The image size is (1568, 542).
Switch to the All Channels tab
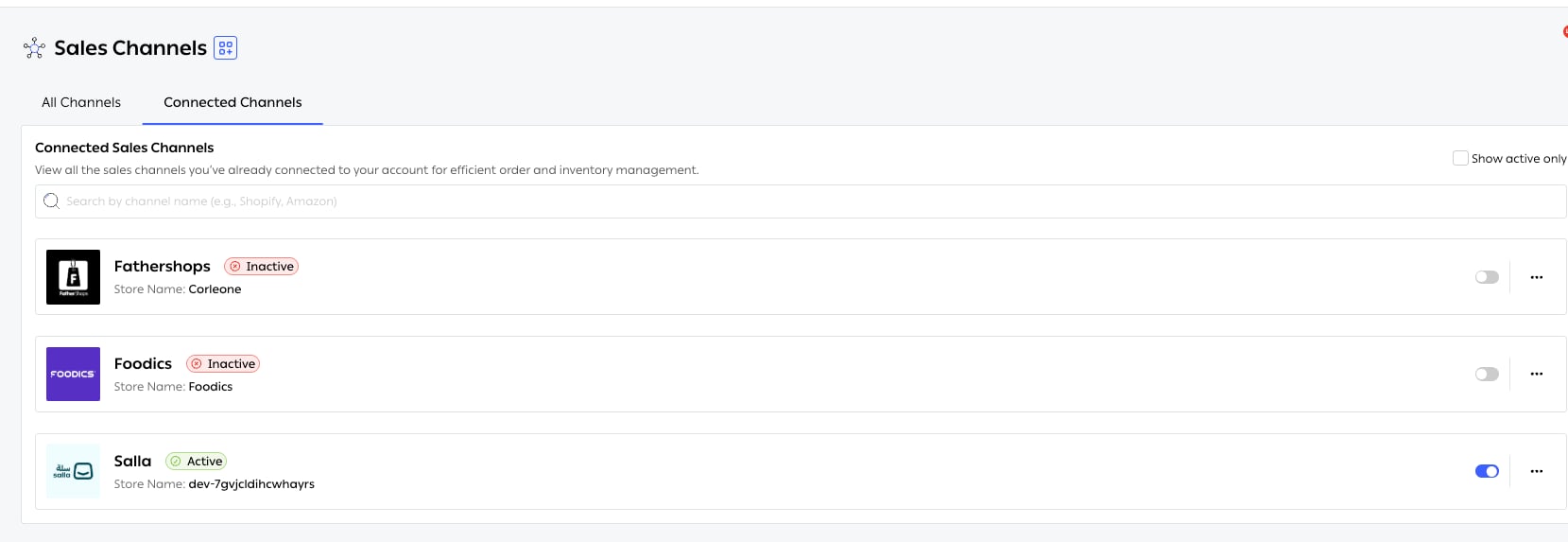coord(81,102)
